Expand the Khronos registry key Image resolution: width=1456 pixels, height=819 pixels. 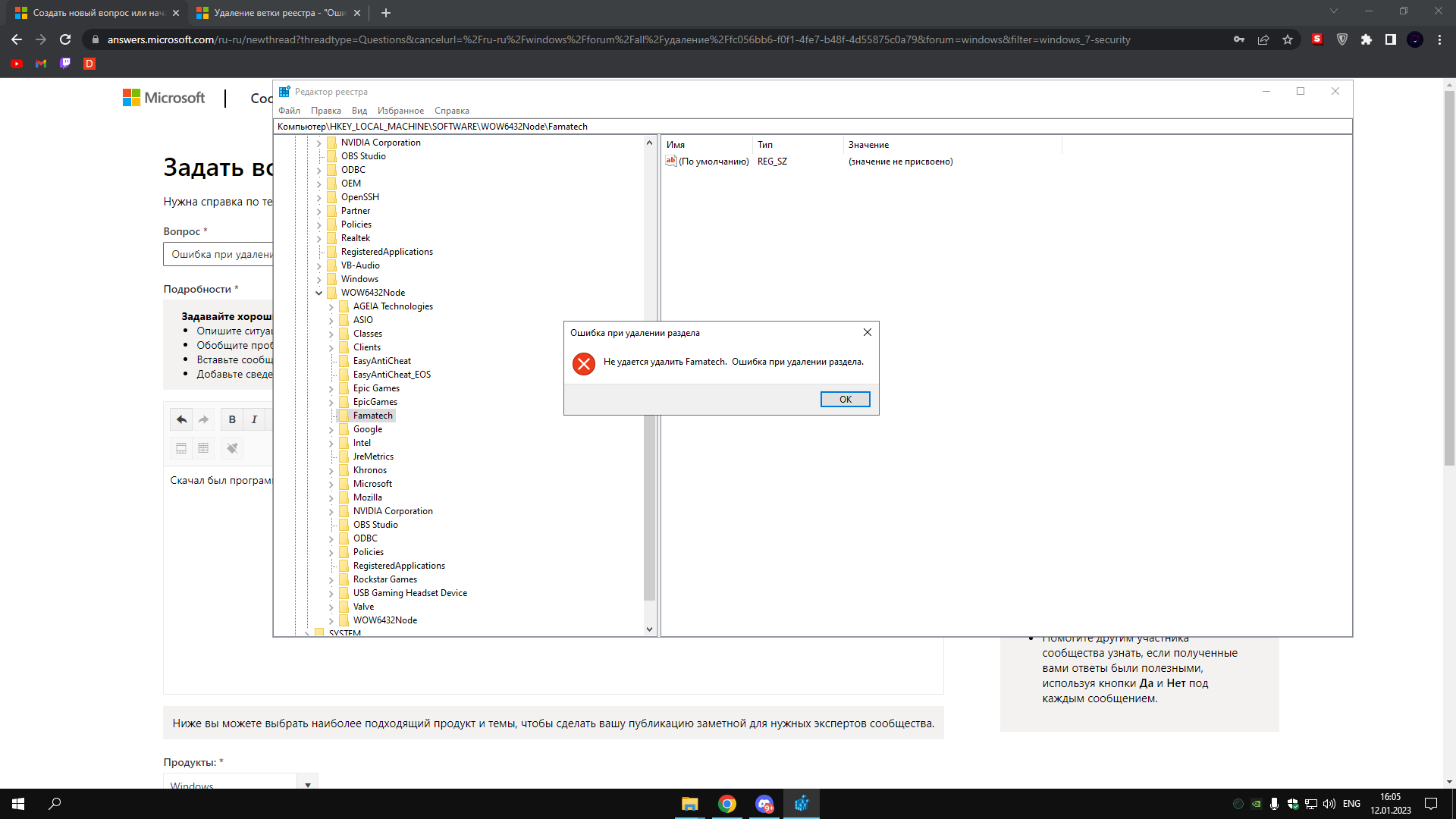click(x=331, y=470)
